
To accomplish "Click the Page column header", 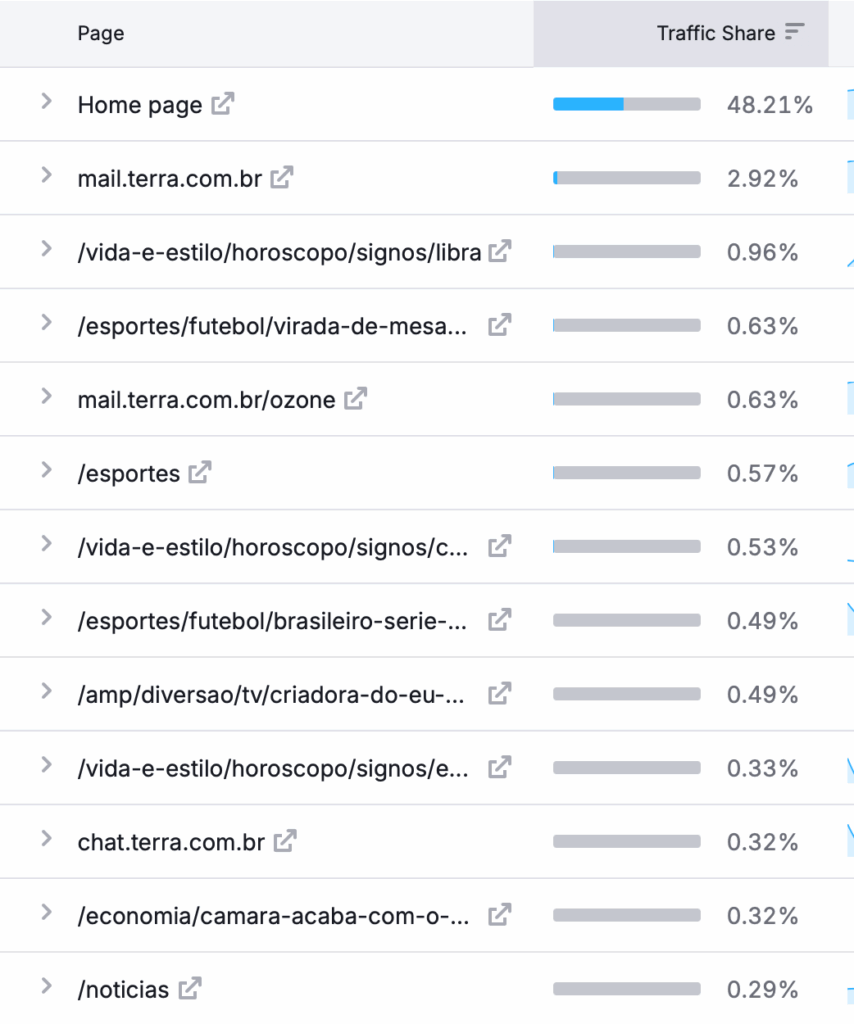I will coord(100,33).
